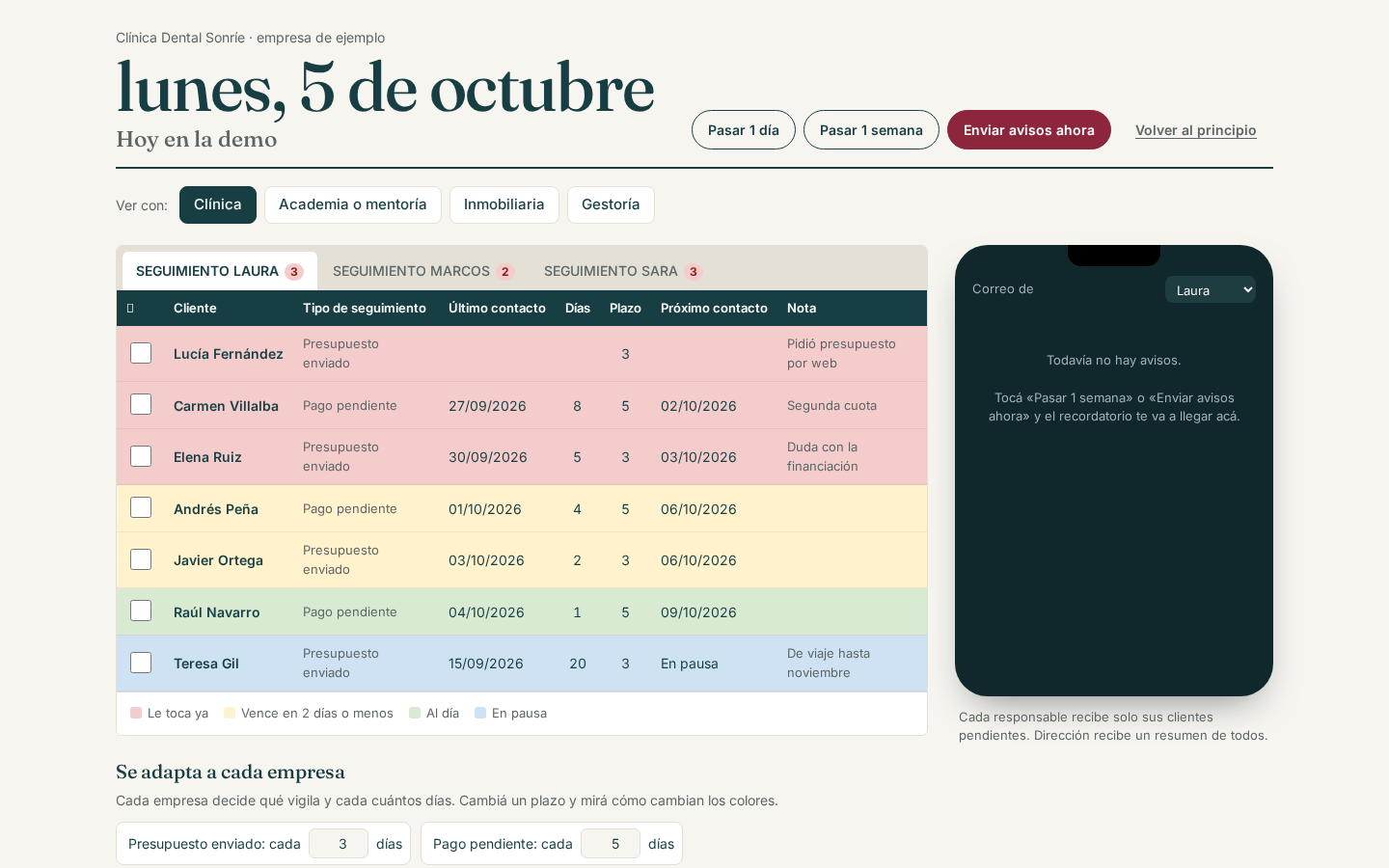The height and width of the screenshot is (868, 1389).
Task: Click the client name Elena Ruiz
Action: (x=207, y=457)
